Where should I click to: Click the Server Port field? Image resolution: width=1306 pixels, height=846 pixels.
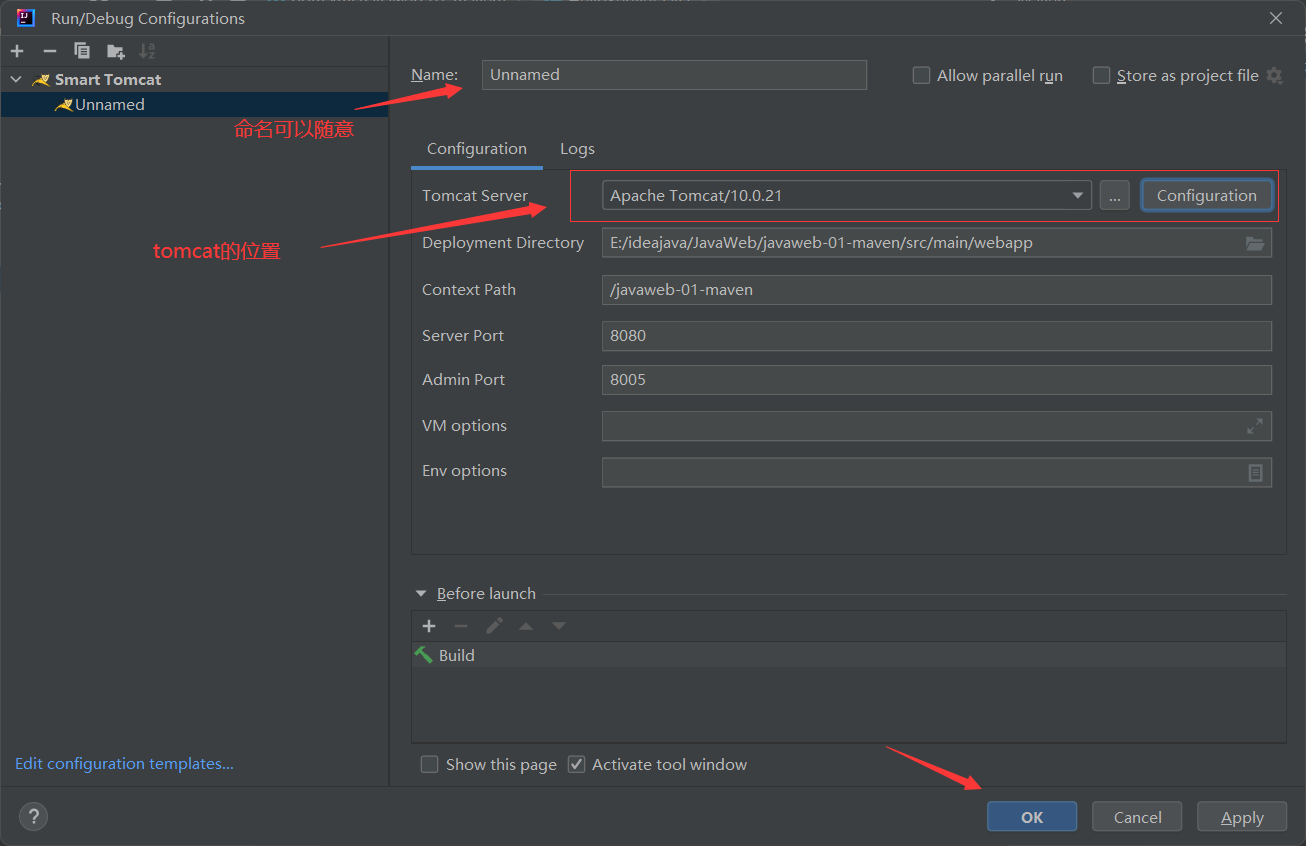(937, 336)
